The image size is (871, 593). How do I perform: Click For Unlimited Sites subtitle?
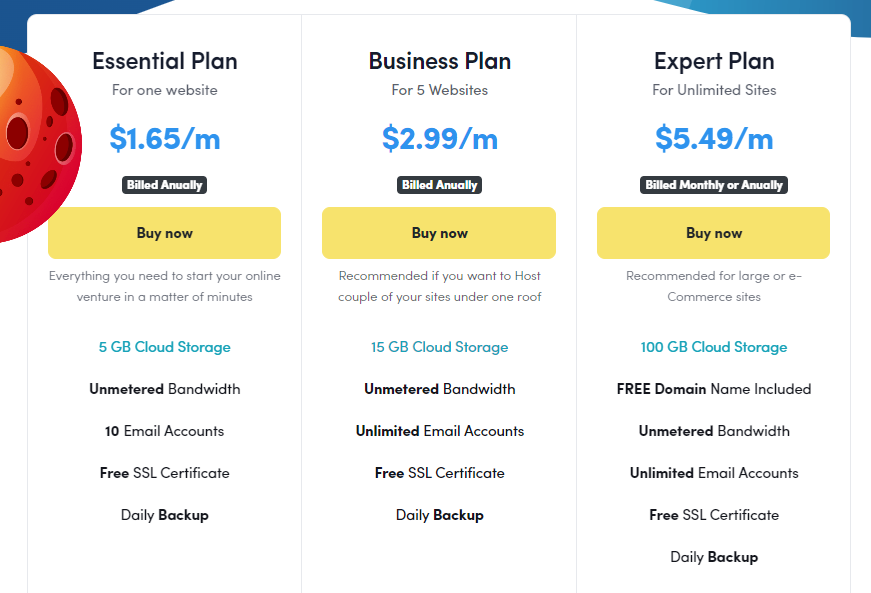coord(714,90)
